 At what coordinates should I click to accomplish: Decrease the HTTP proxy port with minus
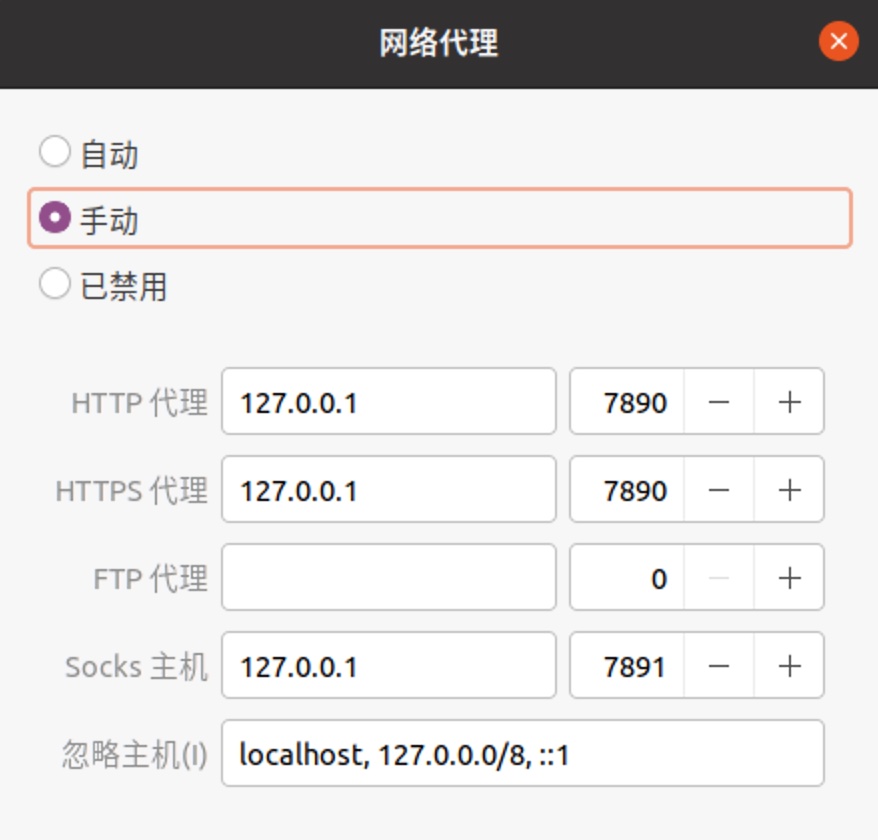pos(718,402)
